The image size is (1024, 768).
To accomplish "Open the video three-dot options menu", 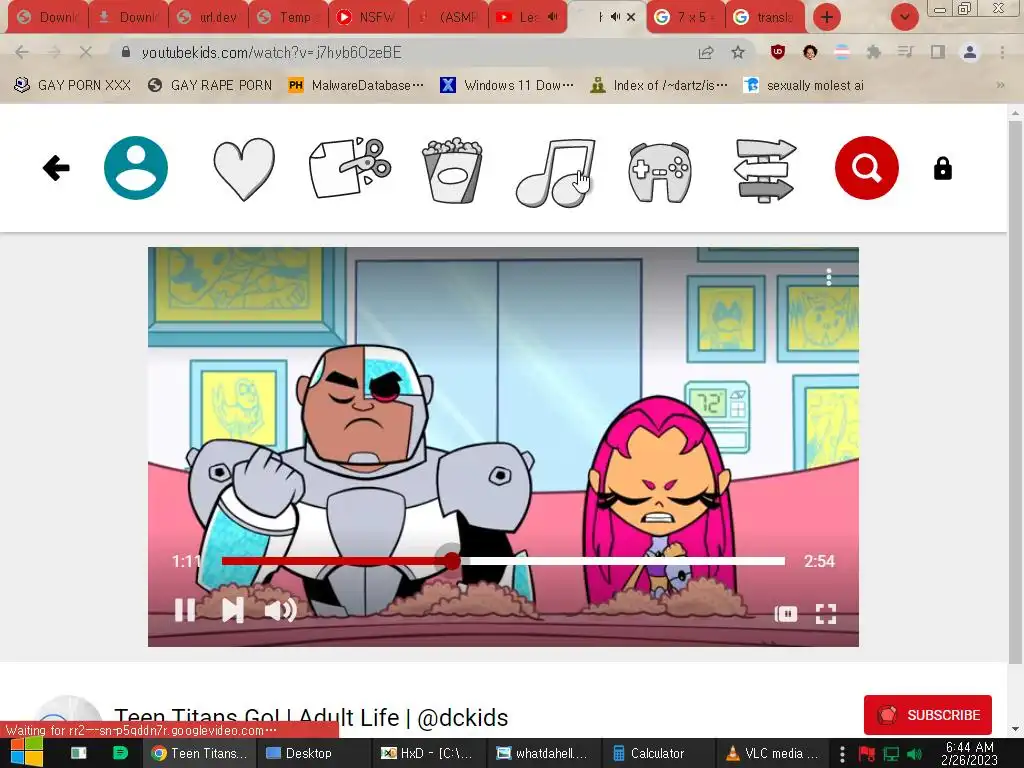I will [829, 277].
